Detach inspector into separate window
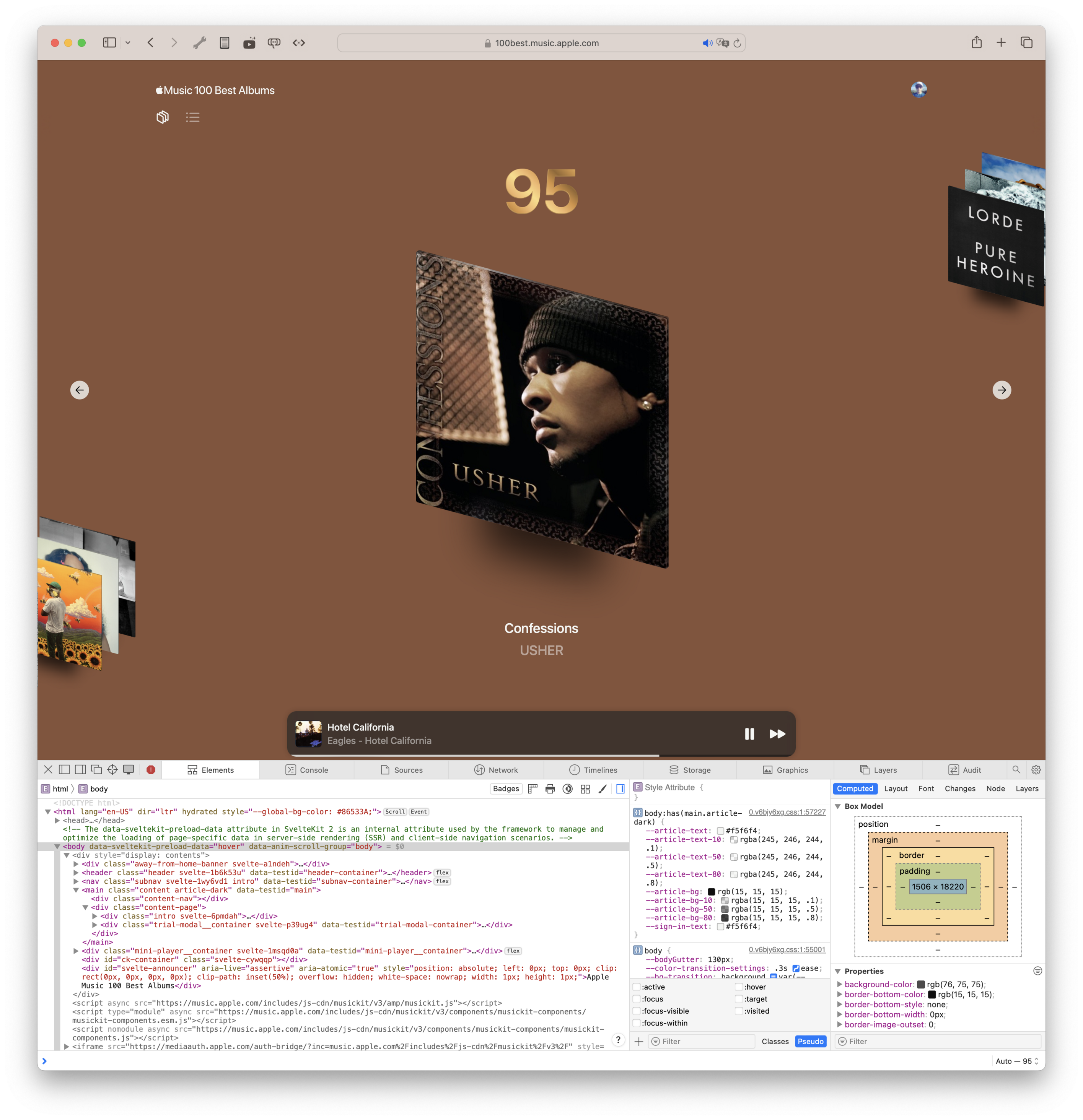This screenshot has width=1083, height=1120. (x=96, y=770)
